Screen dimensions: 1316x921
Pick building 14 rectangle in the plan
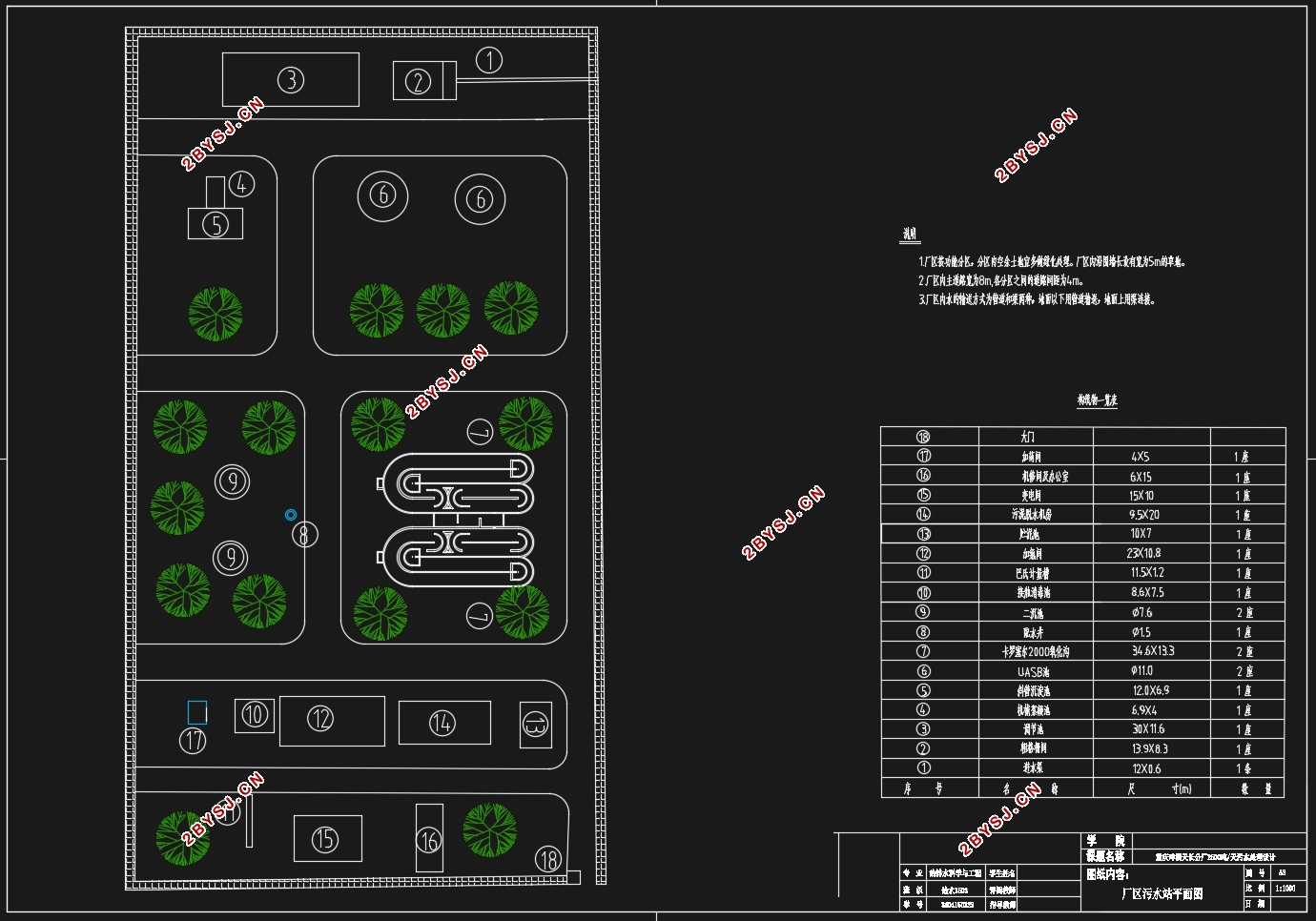coord(444,723)
